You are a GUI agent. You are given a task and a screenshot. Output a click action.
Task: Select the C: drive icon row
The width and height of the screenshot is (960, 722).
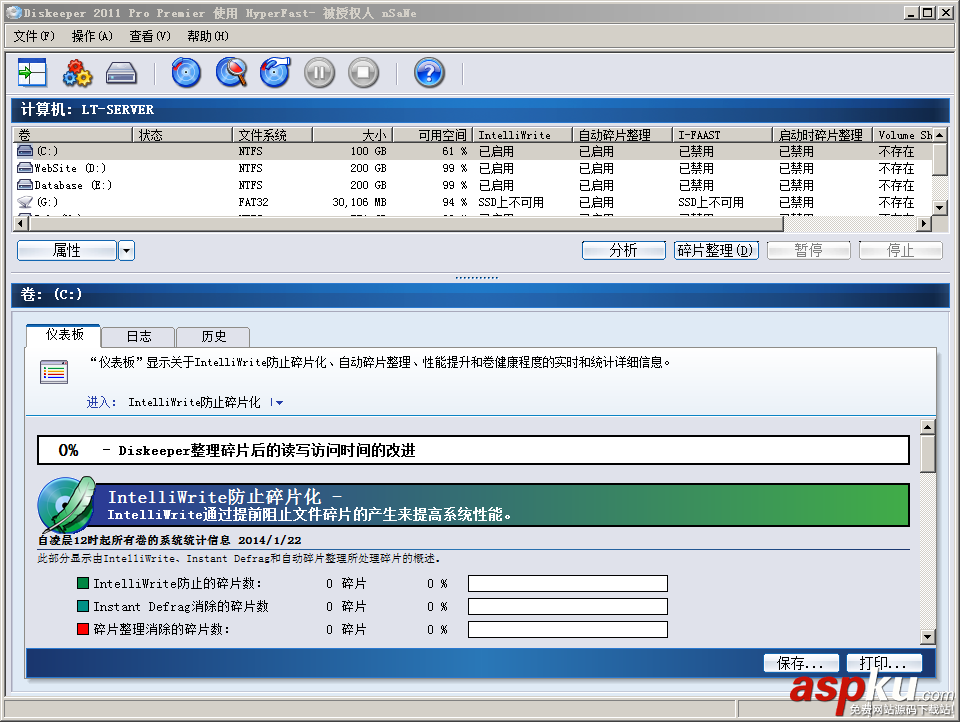(25, 151)
